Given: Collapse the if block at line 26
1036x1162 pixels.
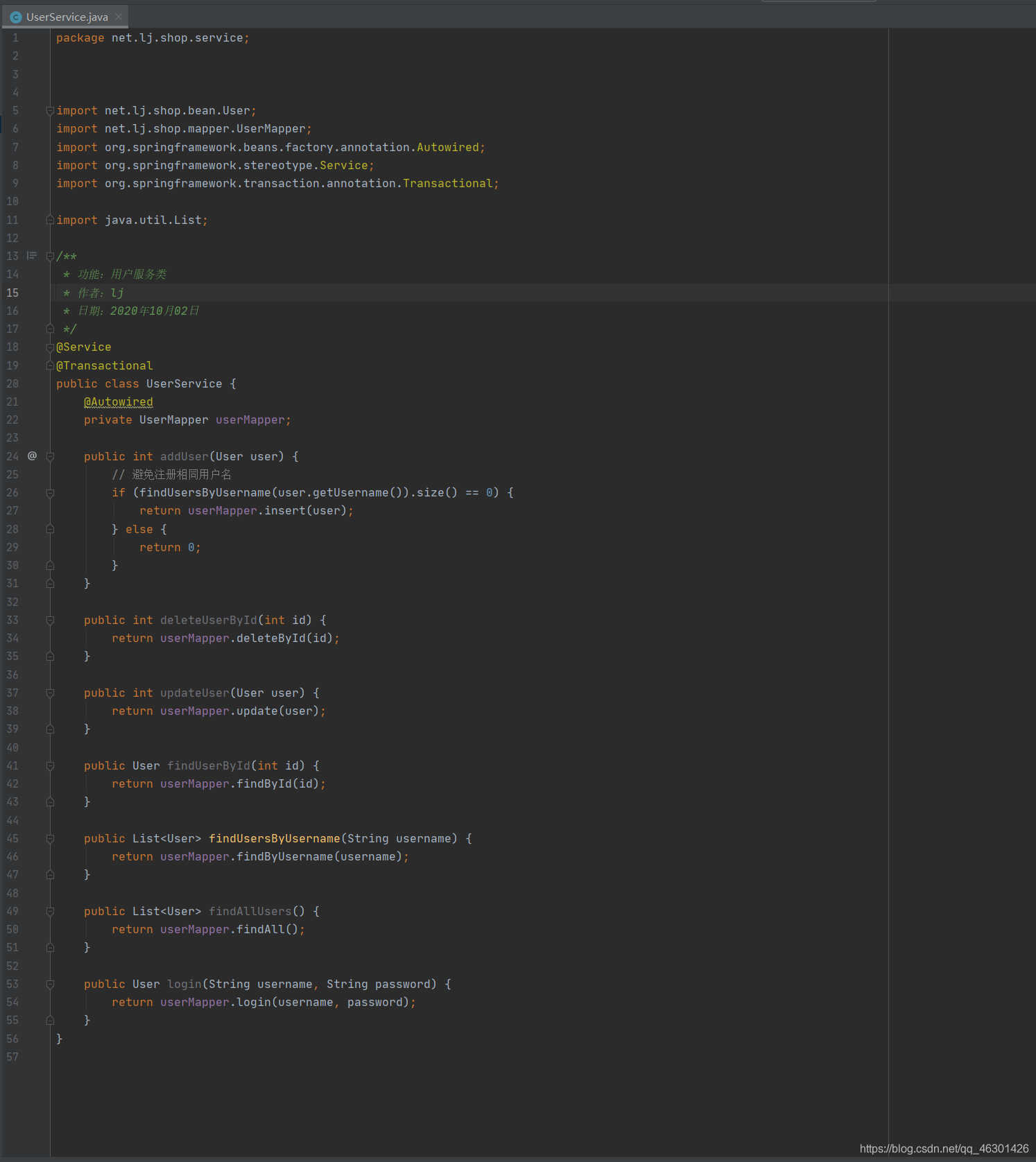Looking at the screenshot, I should tap(50, 493).
